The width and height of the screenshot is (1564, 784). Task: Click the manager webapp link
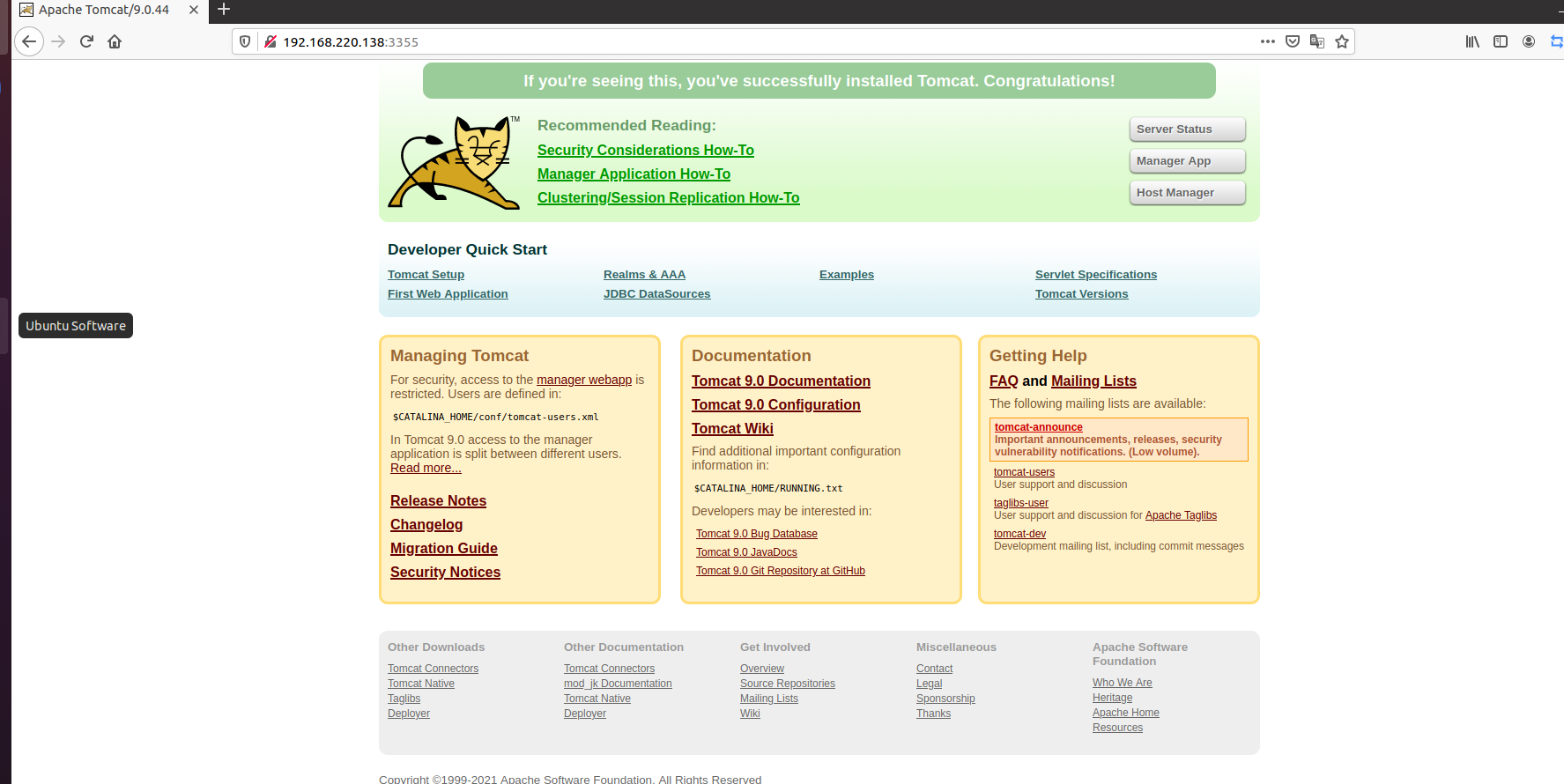[584, 380]
